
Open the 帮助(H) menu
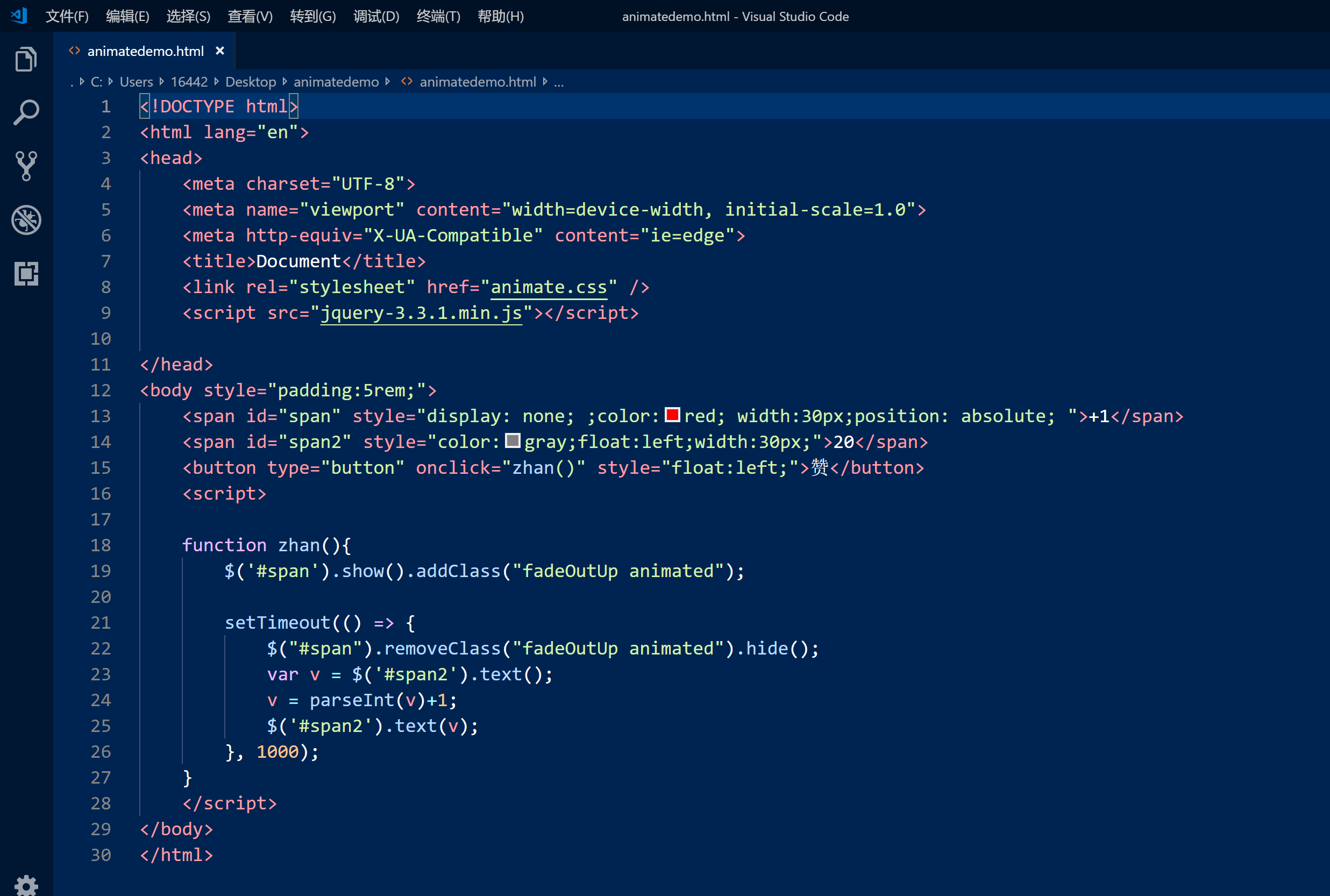point(501,16)
